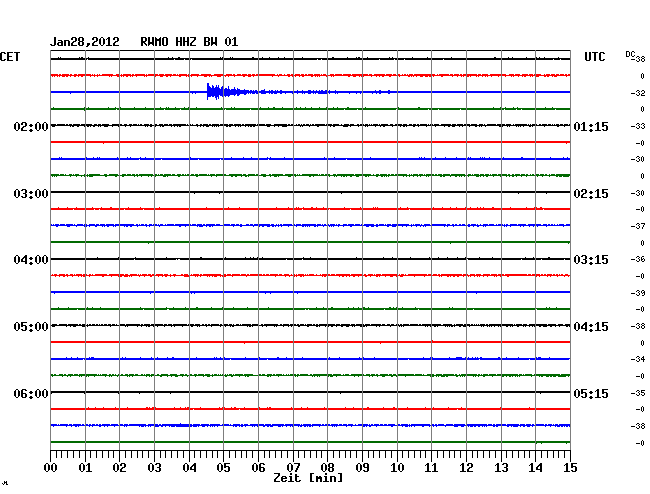Select the 06:00 CET time label
Screen dimensions: 650x494
[x=31, y=393]
